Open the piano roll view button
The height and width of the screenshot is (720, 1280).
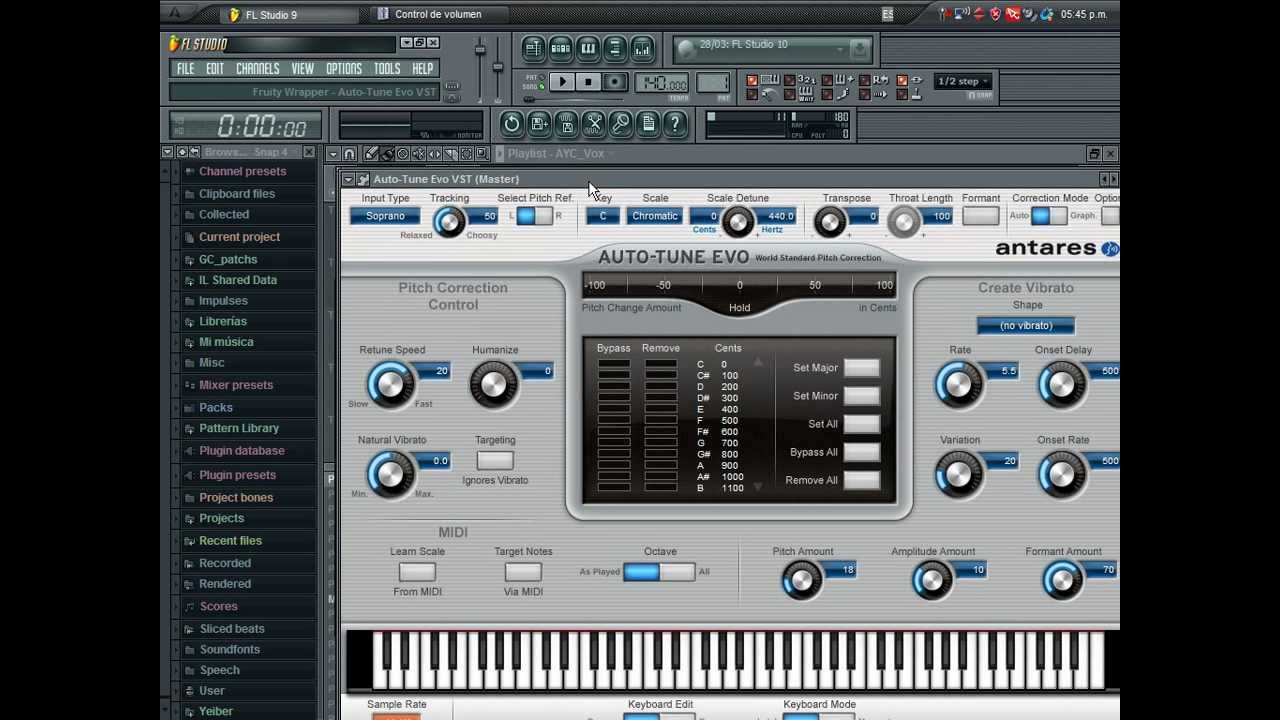[x=588, y=48]
